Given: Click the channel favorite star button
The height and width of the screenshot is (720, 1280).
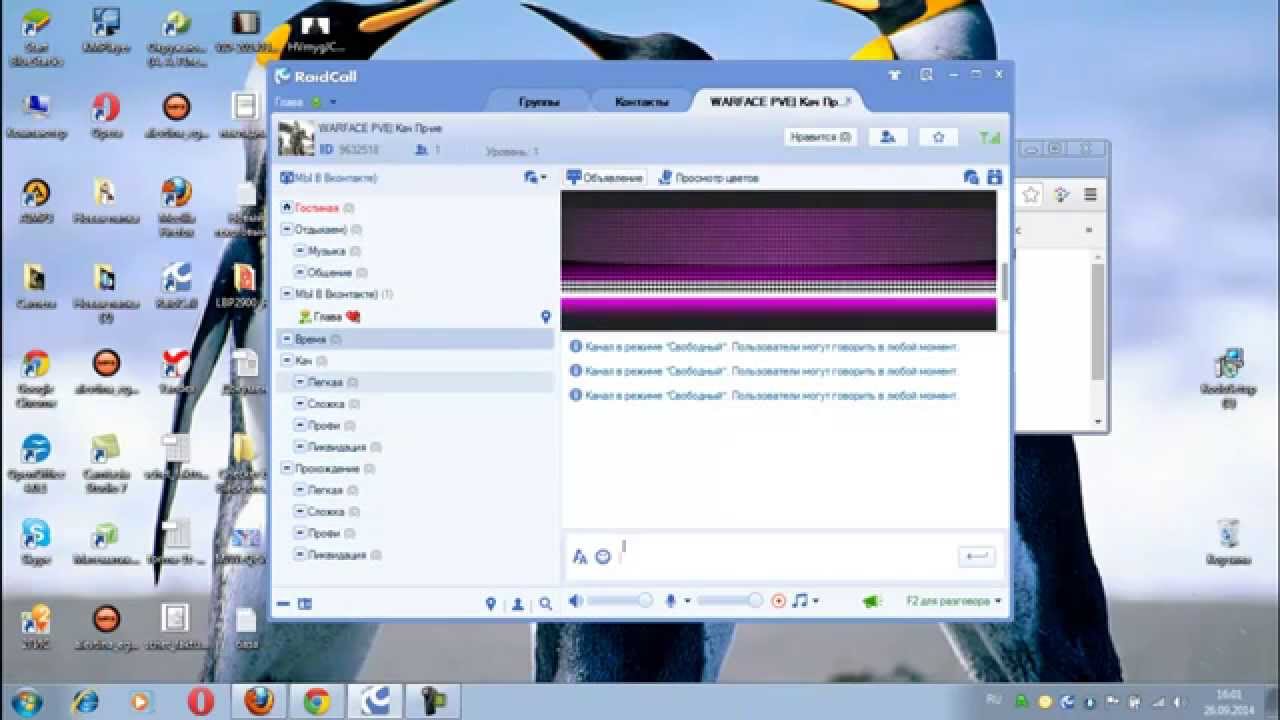Looking at the screenshot, I should [x=938, y=137].
